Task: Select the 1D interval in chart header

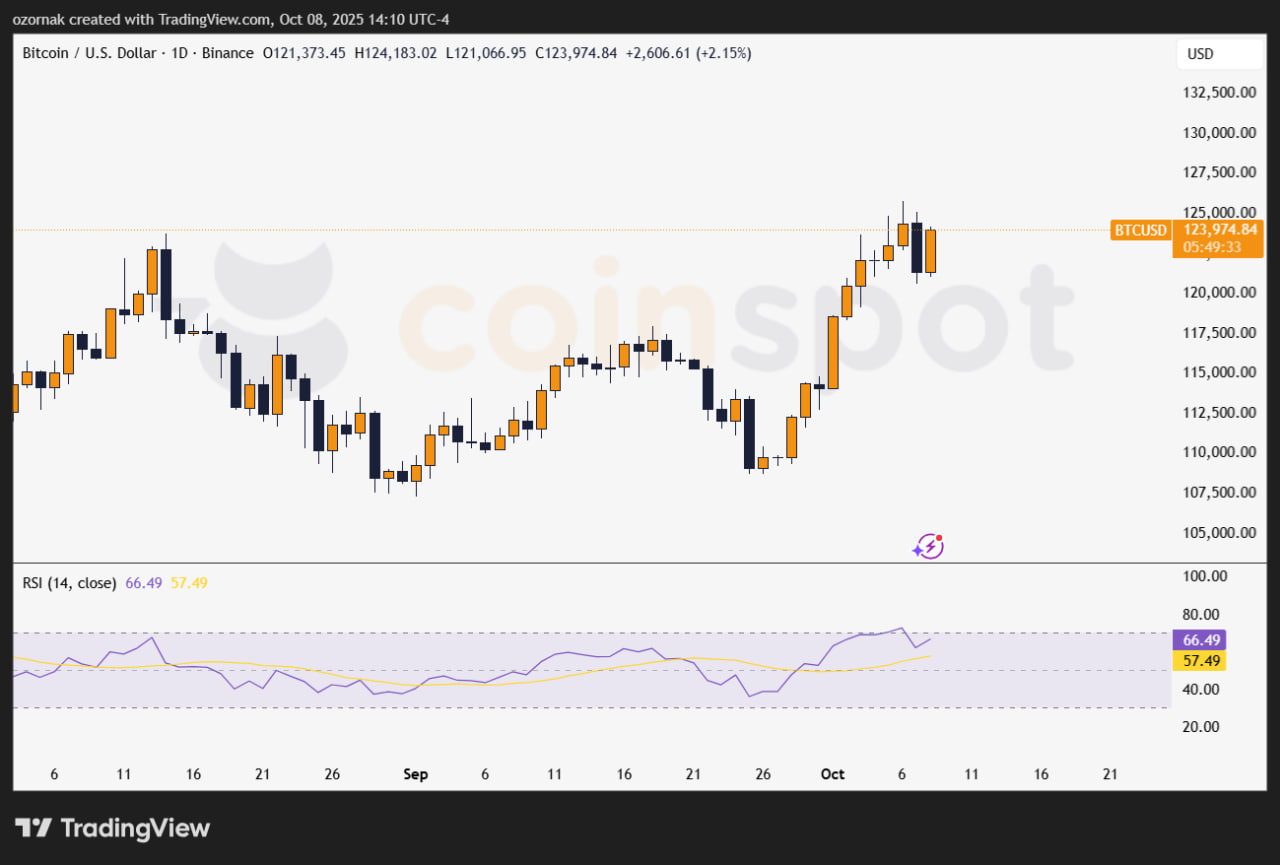Action: click(x=179, y=53)
